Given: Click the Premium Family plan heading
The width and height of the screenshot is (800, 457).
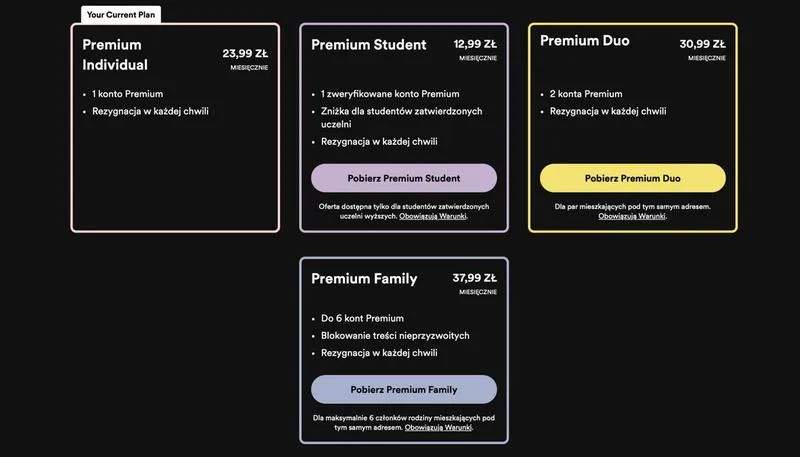Looking at the screenshot, I should click(364, 279).
